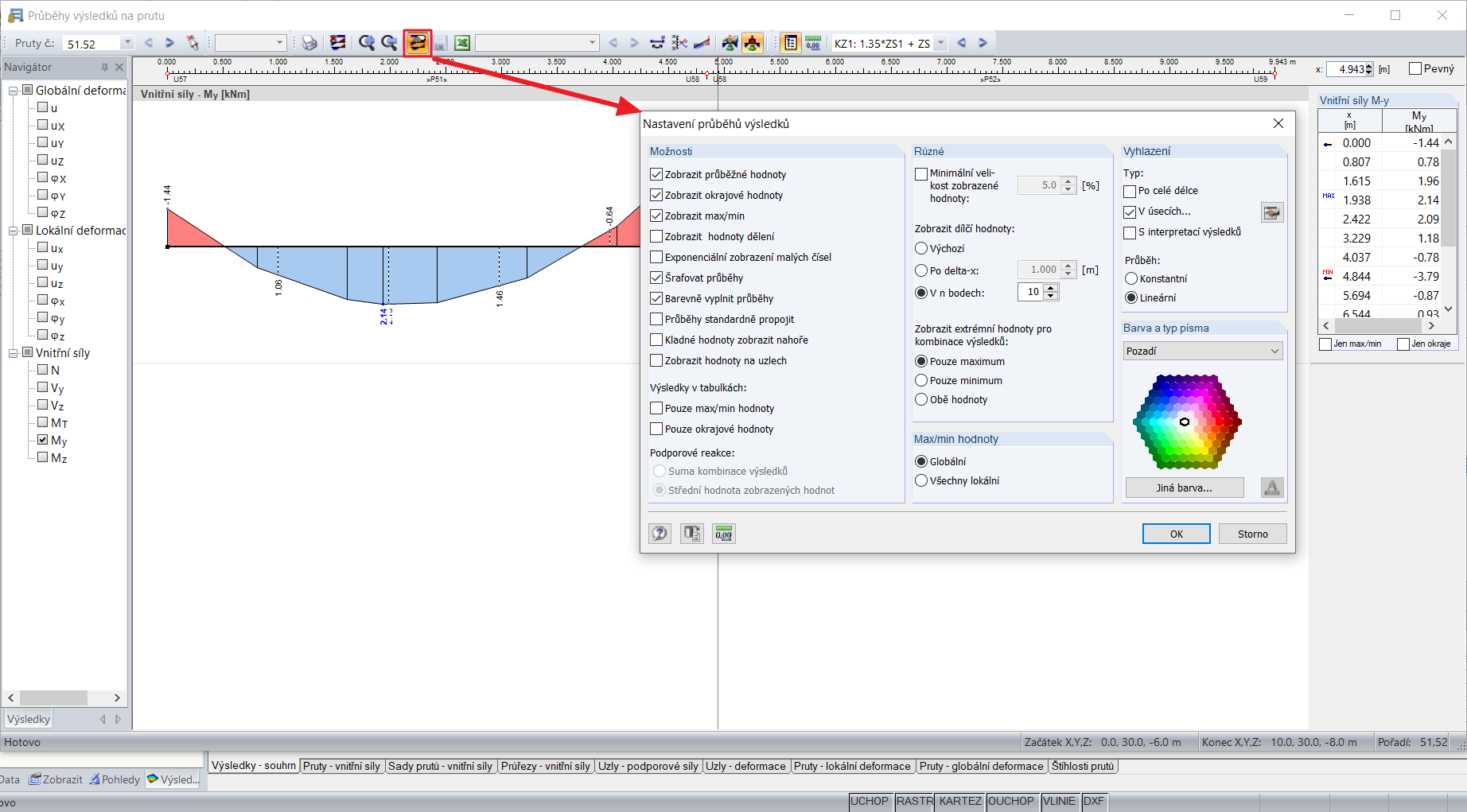The height and width of the screenshot is (812, 1467).
Task: Switch to the Pohledy navigator tab
Action: (115, 779)
